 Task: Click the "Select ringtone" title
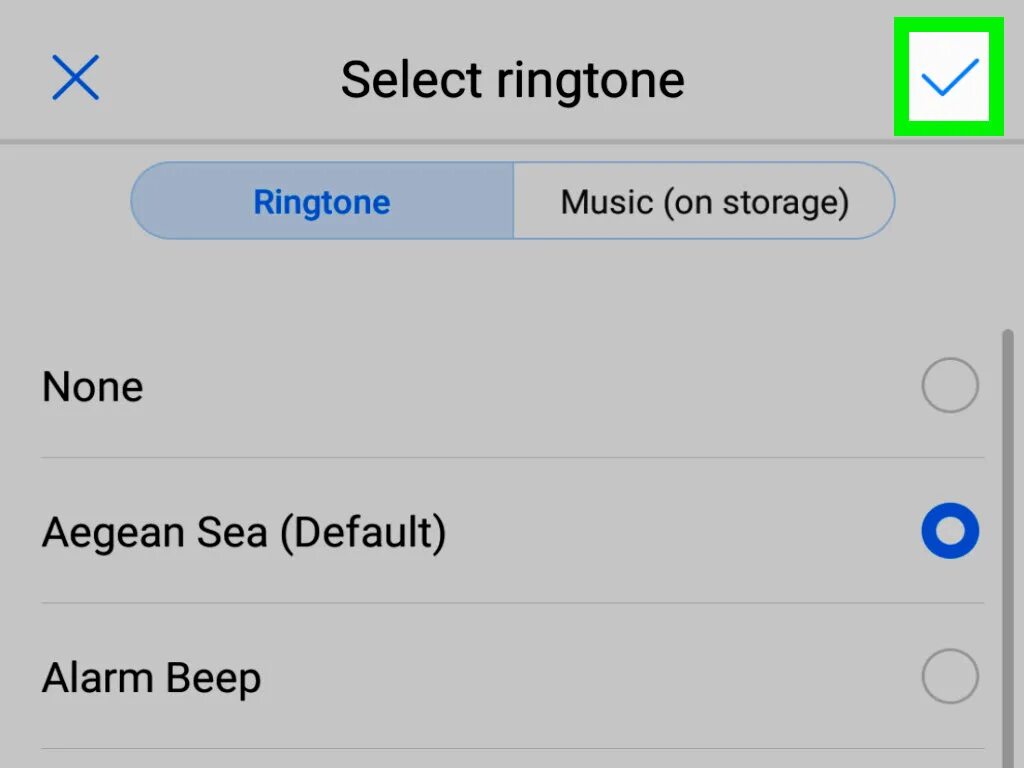pyautogui.click(x=512, y=79)
